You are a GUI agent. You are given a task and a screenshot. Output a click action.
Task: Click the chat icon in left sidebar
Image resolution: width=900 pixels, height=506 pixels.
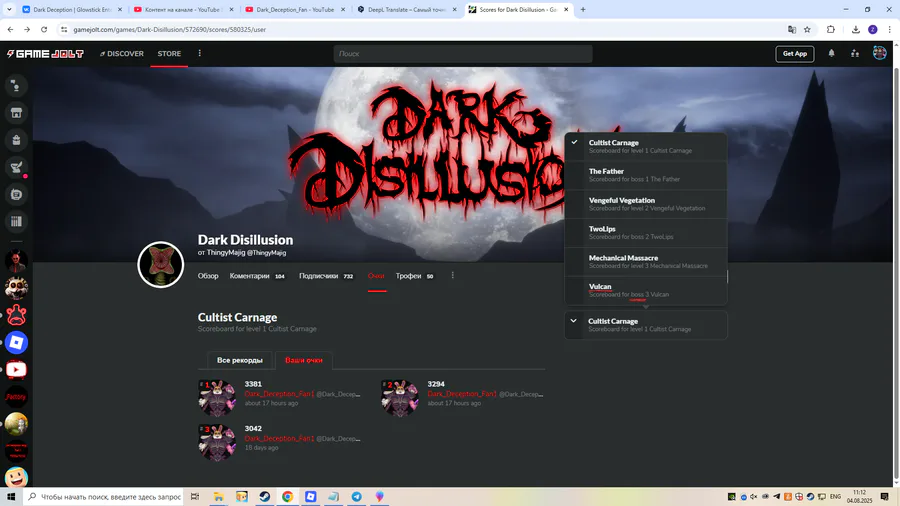[x=16, y=86]
